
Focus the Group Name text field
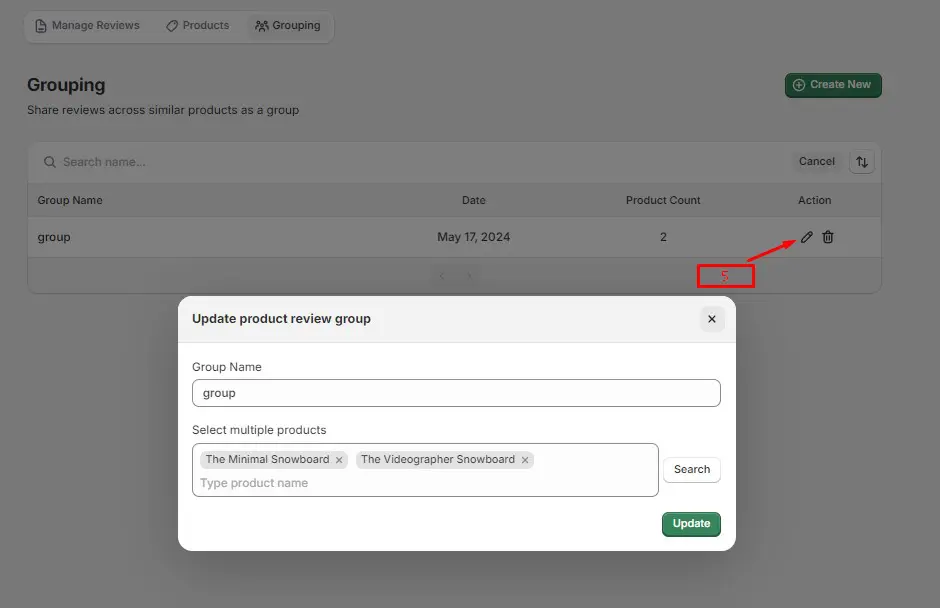coord(456,393)
